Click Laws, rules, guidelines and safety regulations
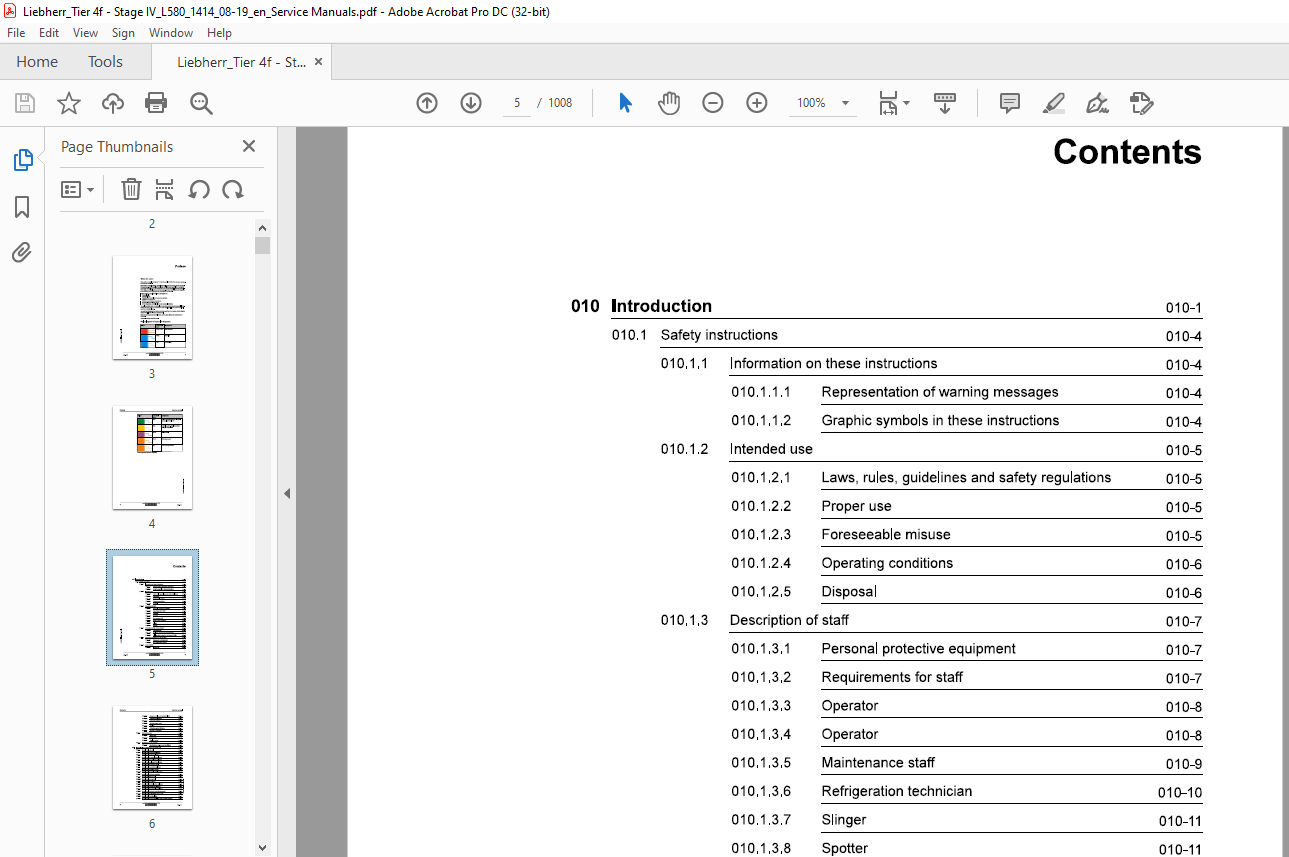Image resolution: width=1289 pixels, height=857 pixels. coord(966,477)
